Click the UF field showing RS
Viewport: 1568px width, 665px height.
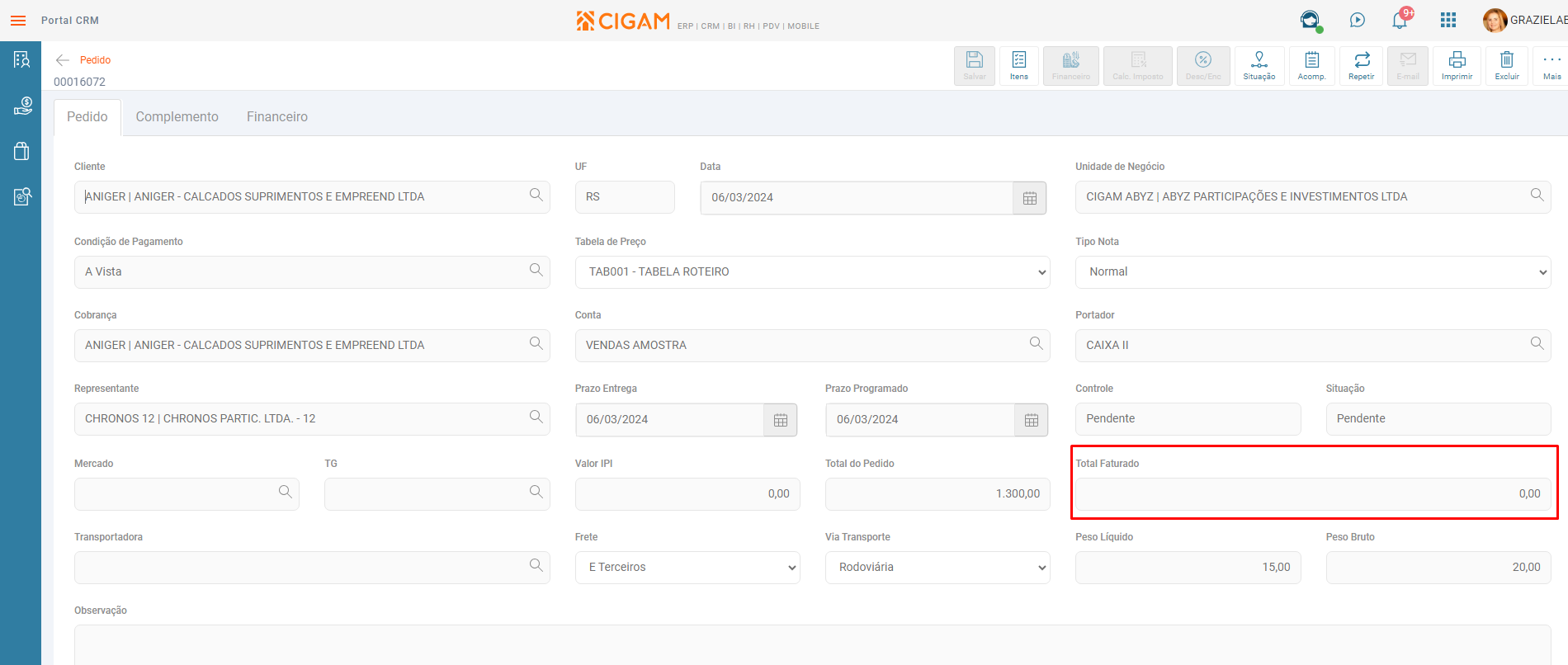click(625, 197)
